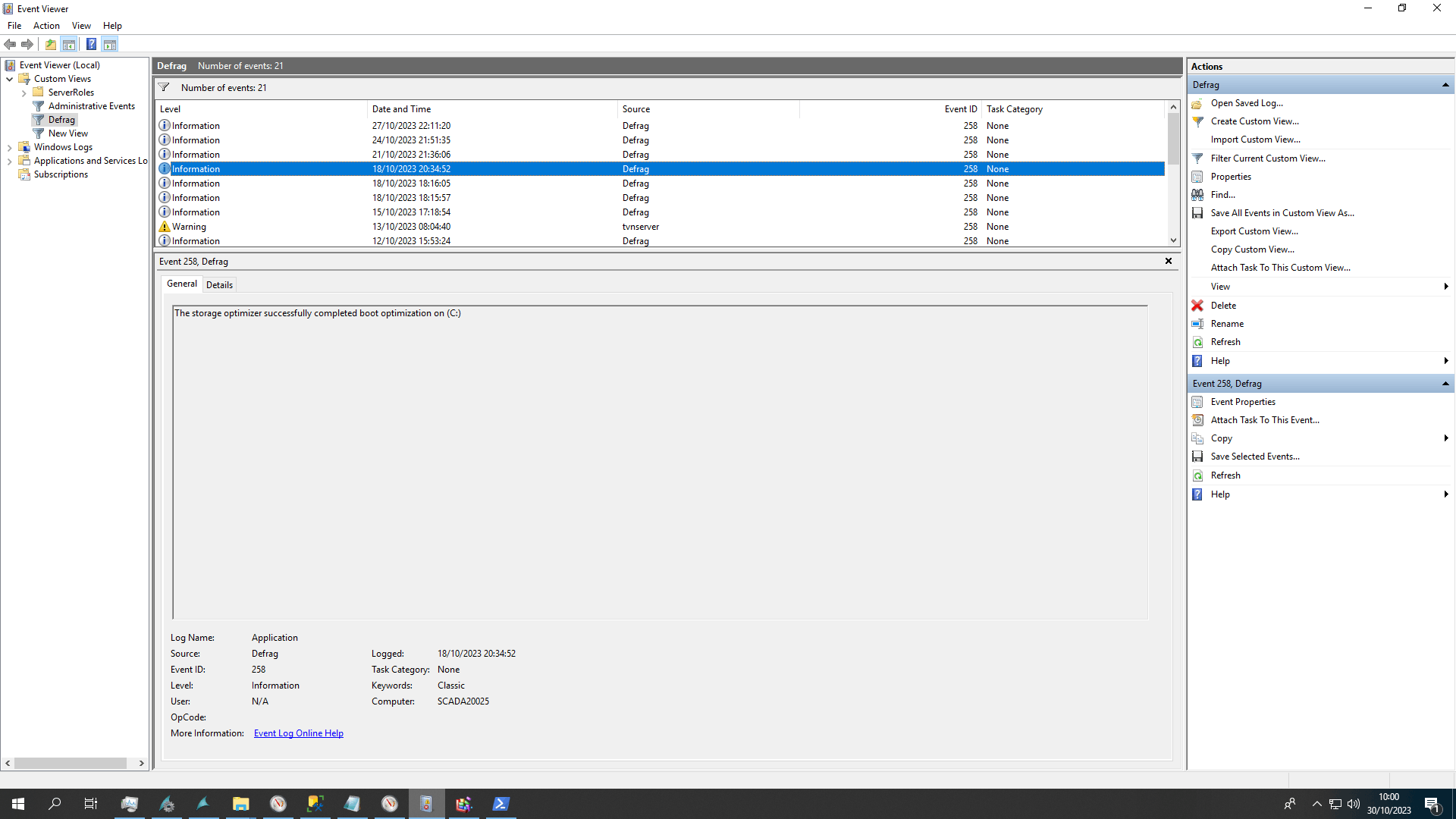Open the notification center icon

[1432, 804]
